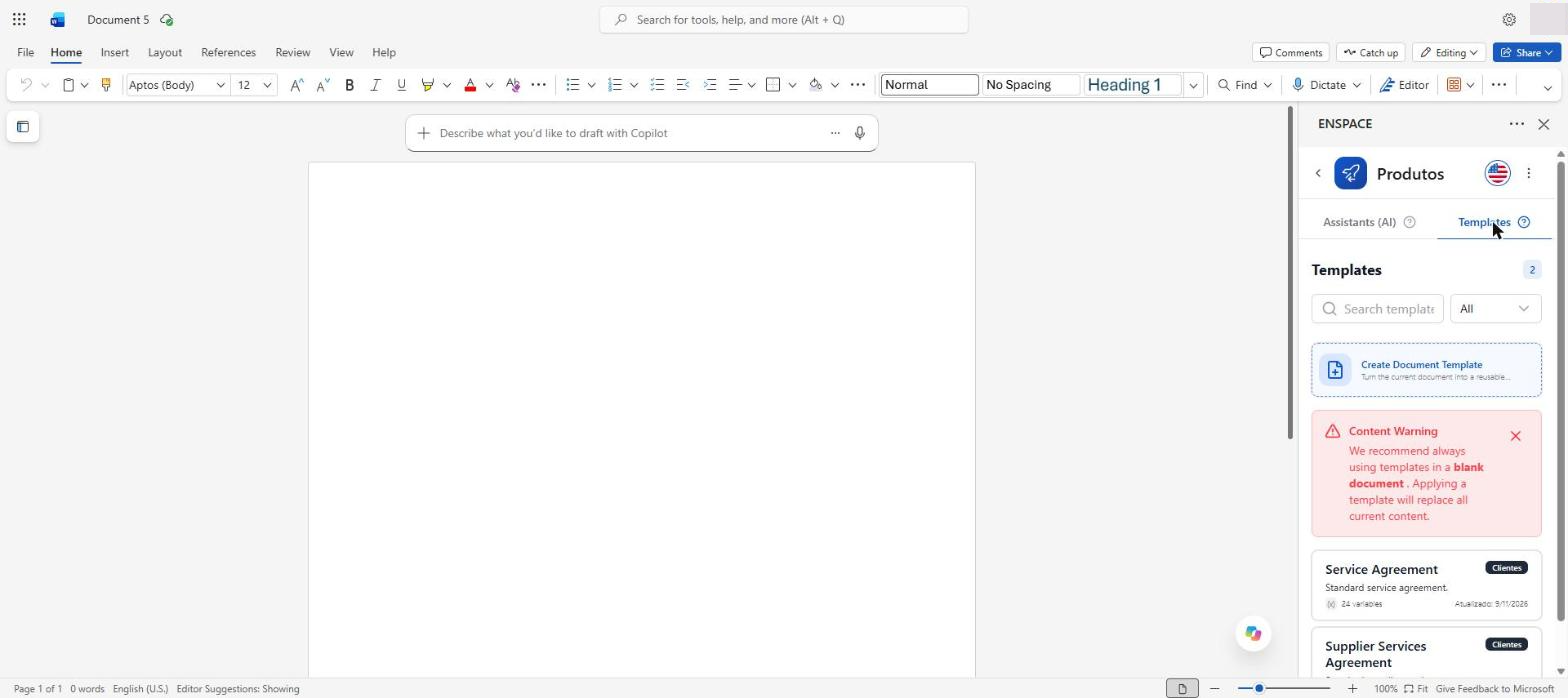The width and height of the screenshot is (1568, 698).
Task: Expand the font color options arrow
Action: pyautogui.click(x=489, y=85)
